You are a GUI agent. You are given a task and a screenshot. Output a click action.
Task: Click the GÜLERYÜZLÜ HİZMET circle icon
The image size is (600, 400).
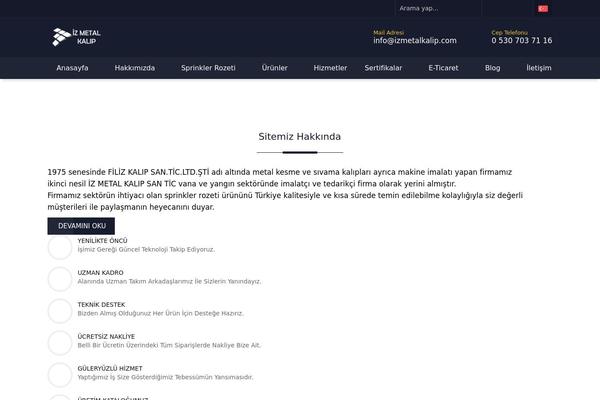click(x=60, y=375)
